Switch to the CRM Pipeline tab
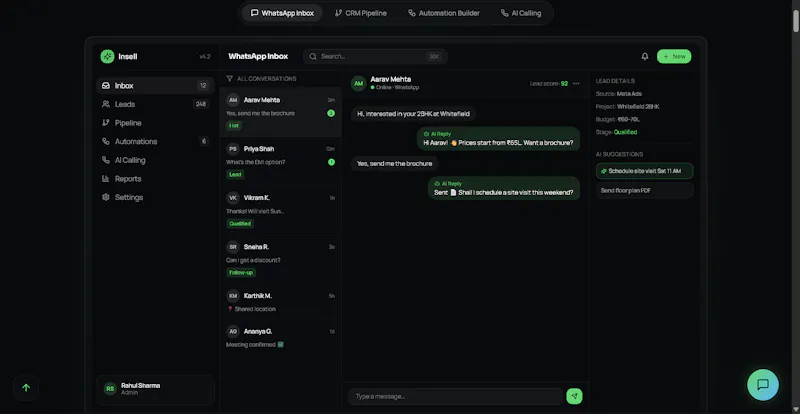This screenshot has height=414, width=800. point(361,13)
